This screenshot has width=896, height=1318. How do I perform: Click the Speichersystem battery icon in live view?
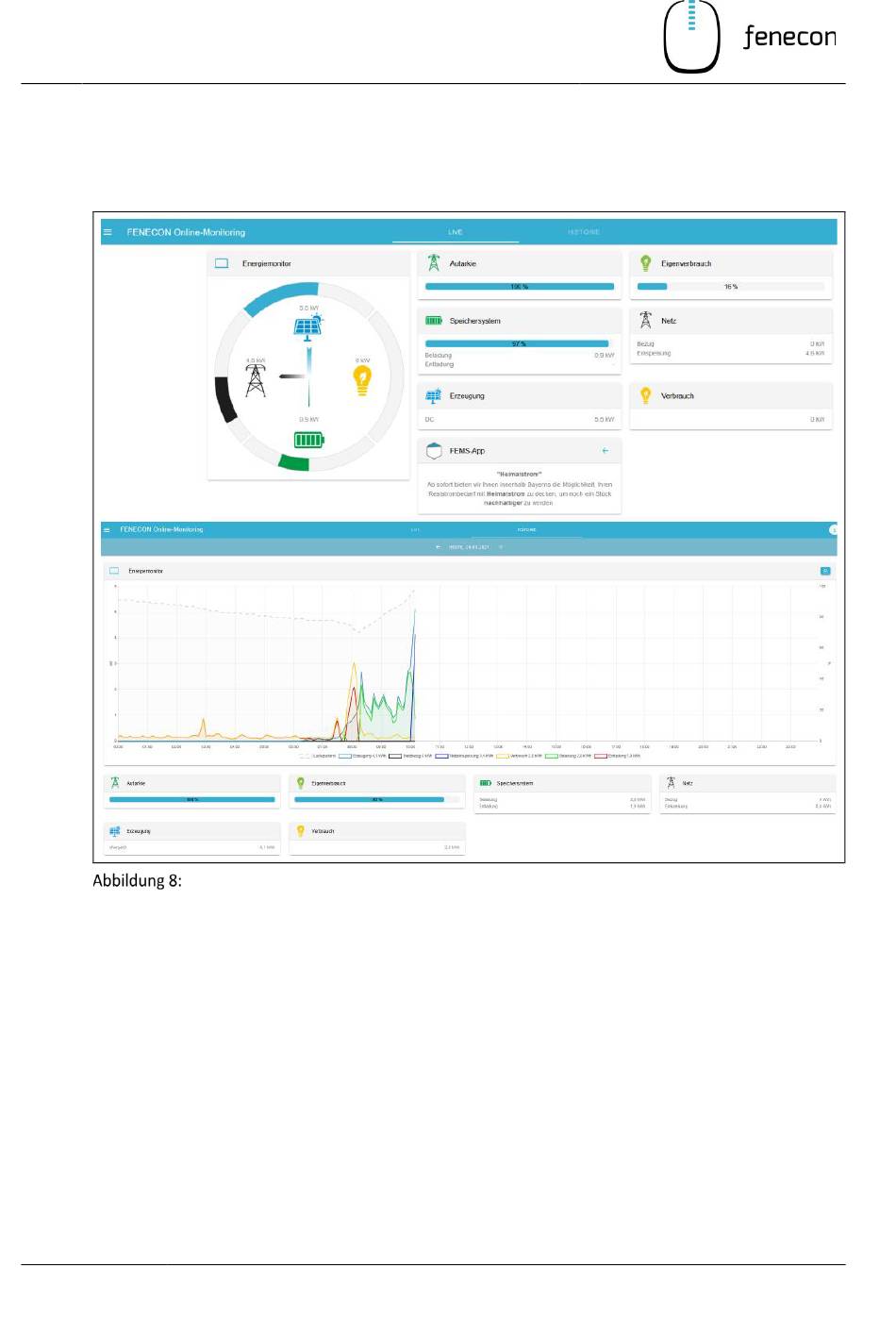pos(434,321)
